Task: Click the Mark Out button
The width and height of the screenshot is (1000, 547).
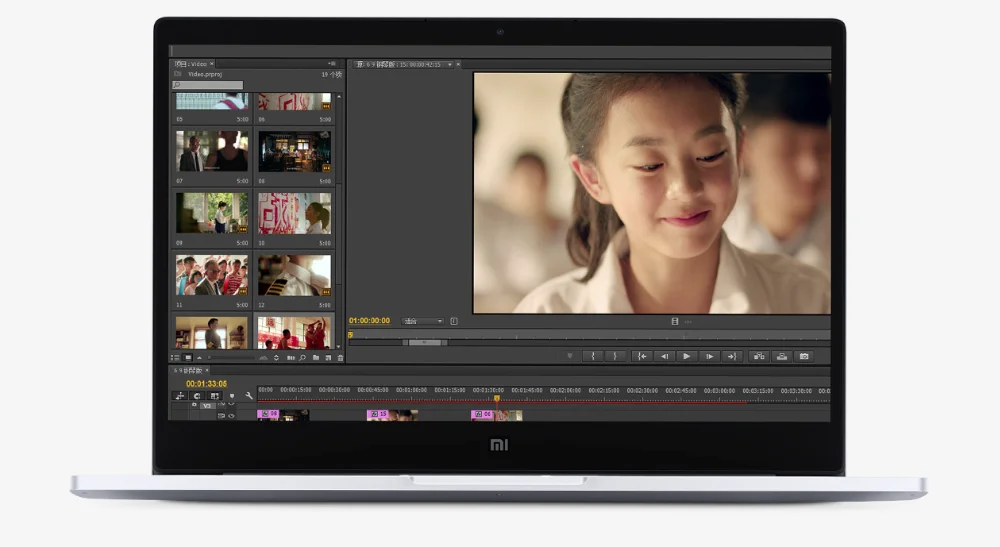Action: coord(615,356)
